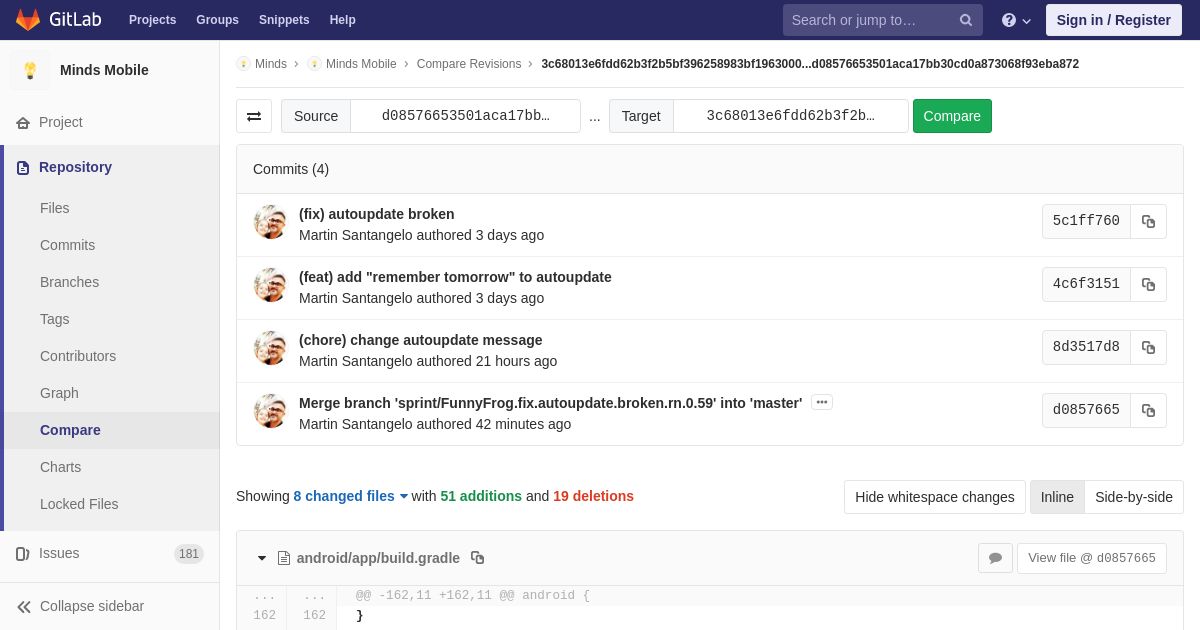Click the green Compare button
Image resolution: width=1200 pixels, height=630 pixels.
click(952, 116)
